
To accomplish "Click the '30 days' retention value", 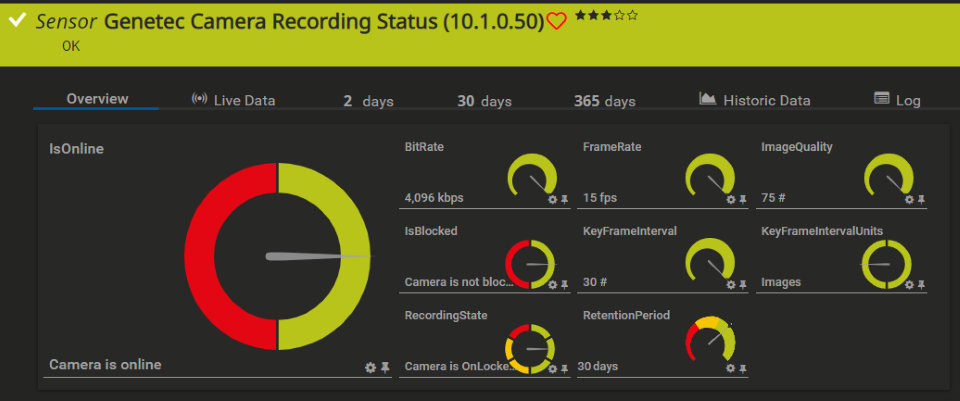I will (x=598, y=367).
